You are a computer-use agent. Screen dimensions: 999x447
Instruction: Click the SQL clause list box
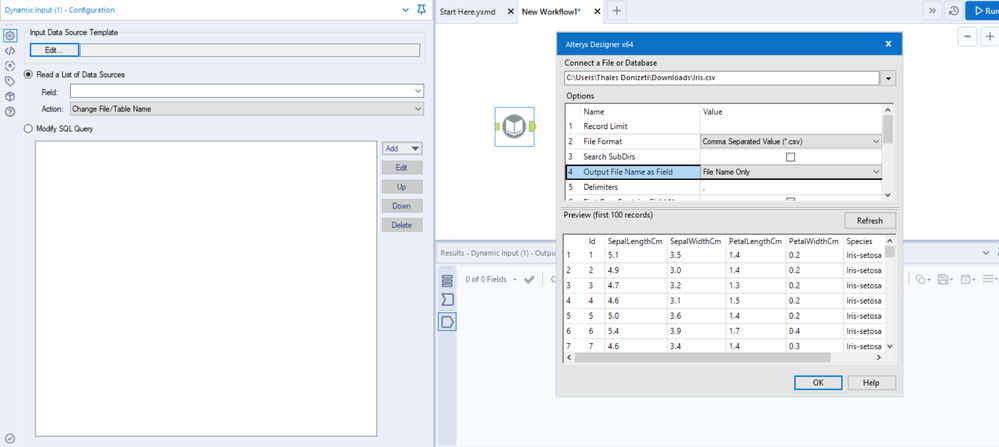point(206,288)
